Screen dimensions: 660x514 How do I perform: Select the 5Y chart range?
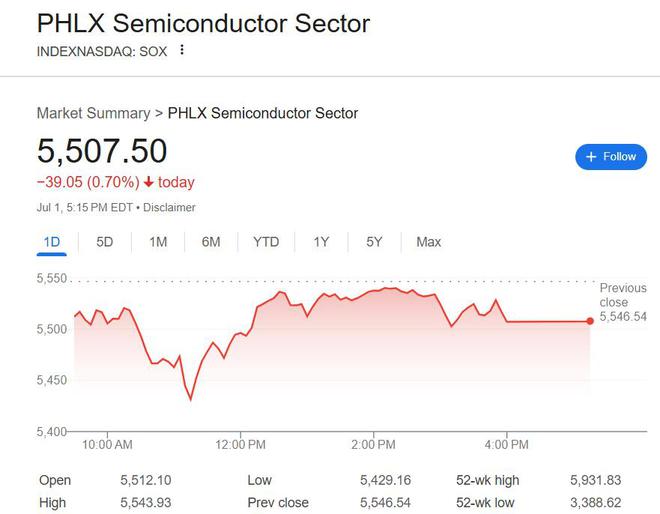[374, 242]
